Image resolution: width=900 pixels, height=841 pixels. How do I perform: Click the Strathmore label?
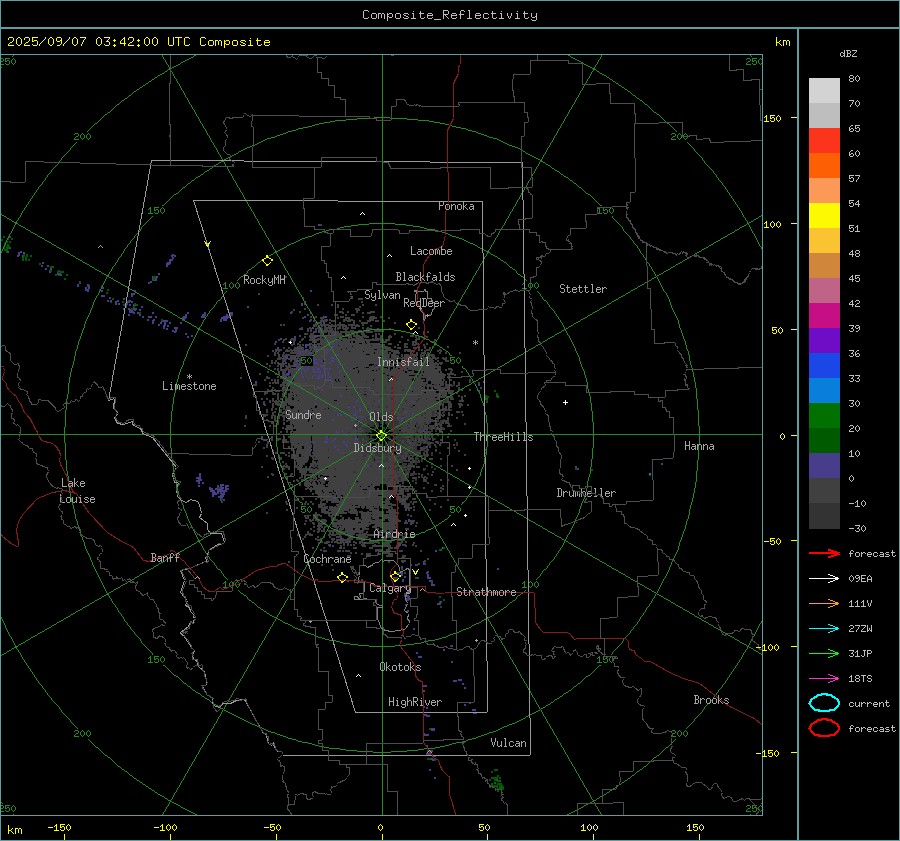click(486, 592)
